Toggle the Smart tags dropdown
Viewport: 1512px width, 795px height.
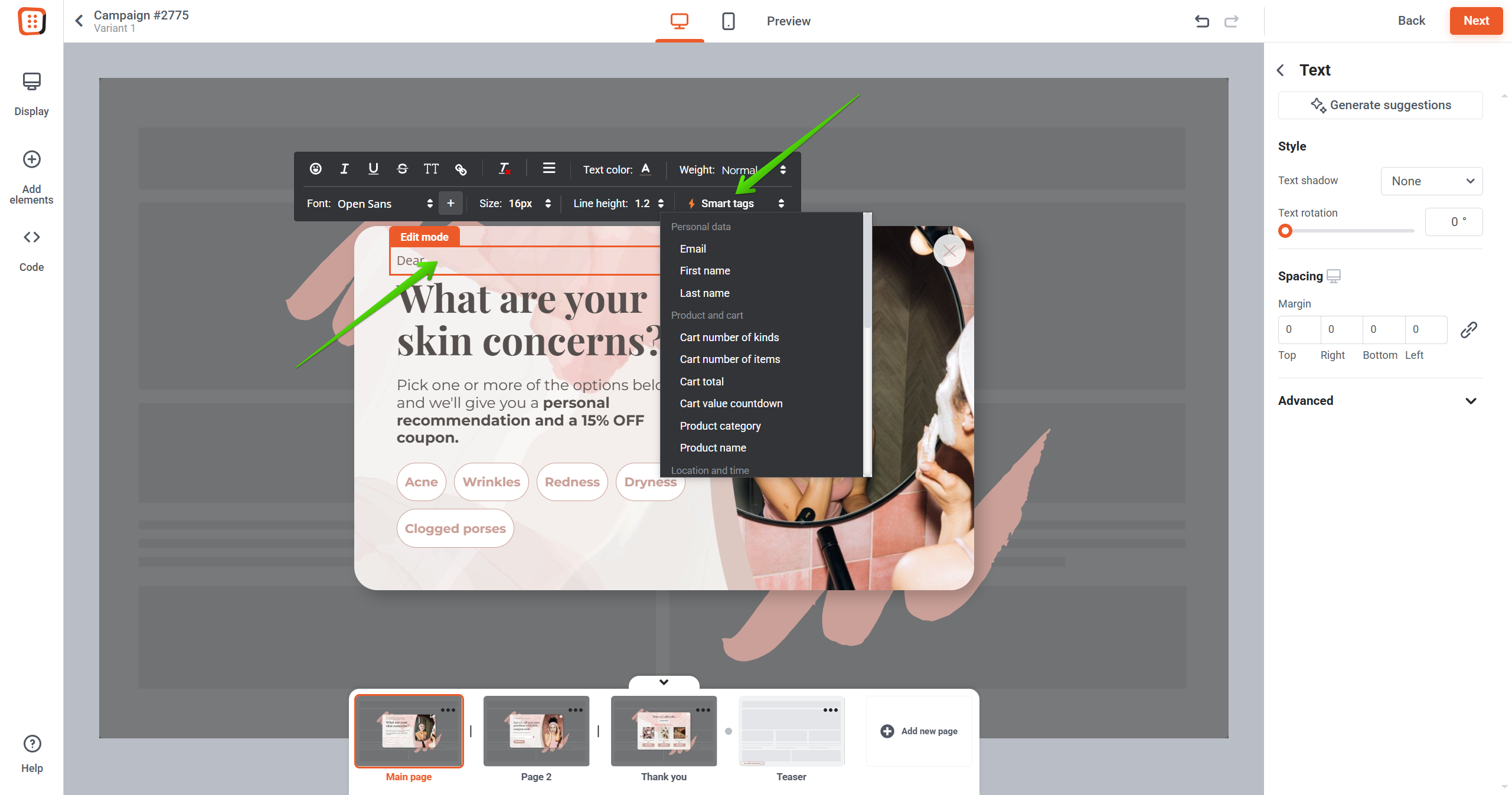click(x=736, y=204)
